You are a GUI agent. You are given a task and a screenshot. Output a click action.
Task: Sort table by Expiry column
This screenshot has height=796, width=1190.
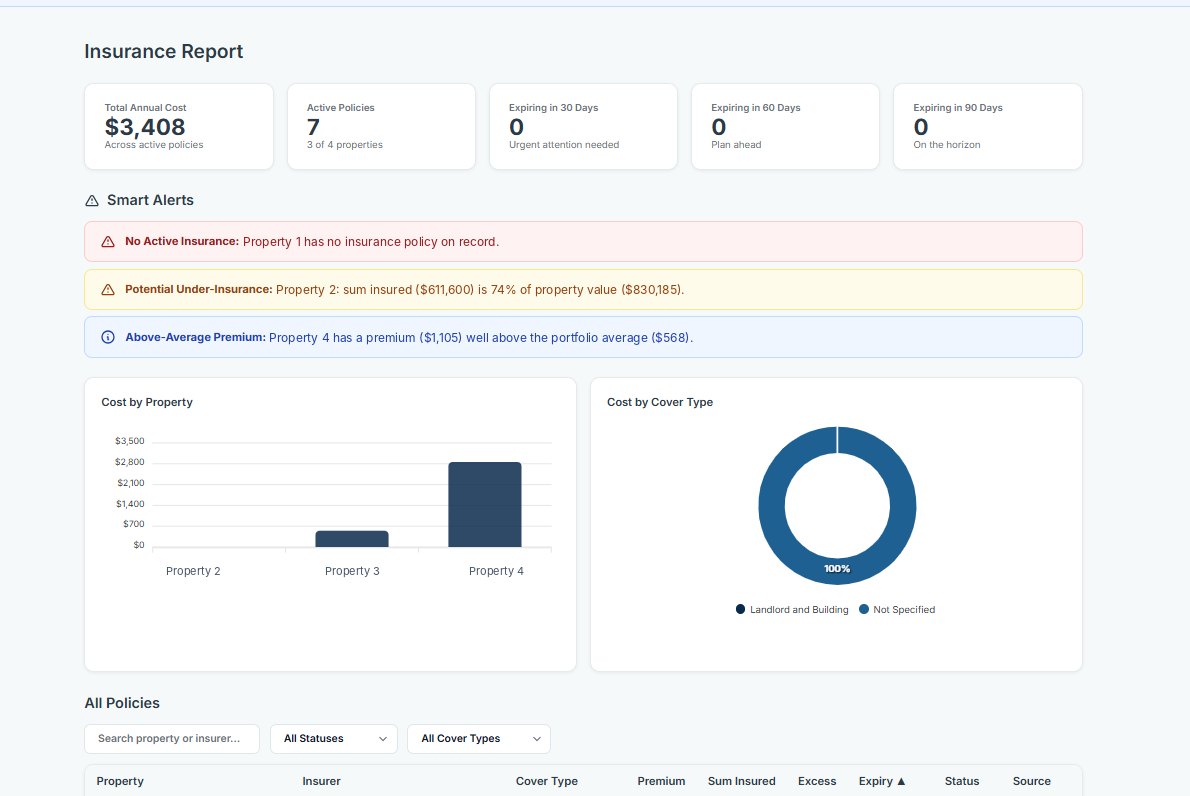point(883,781)
